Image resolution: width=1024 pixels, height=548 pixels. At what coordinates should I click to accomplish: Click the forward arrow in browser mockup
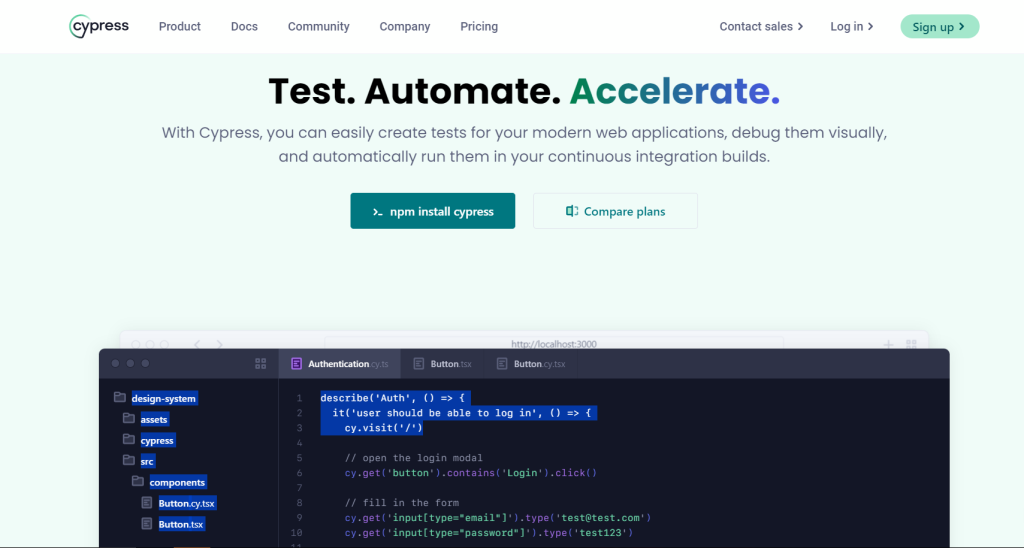point(219,344)
